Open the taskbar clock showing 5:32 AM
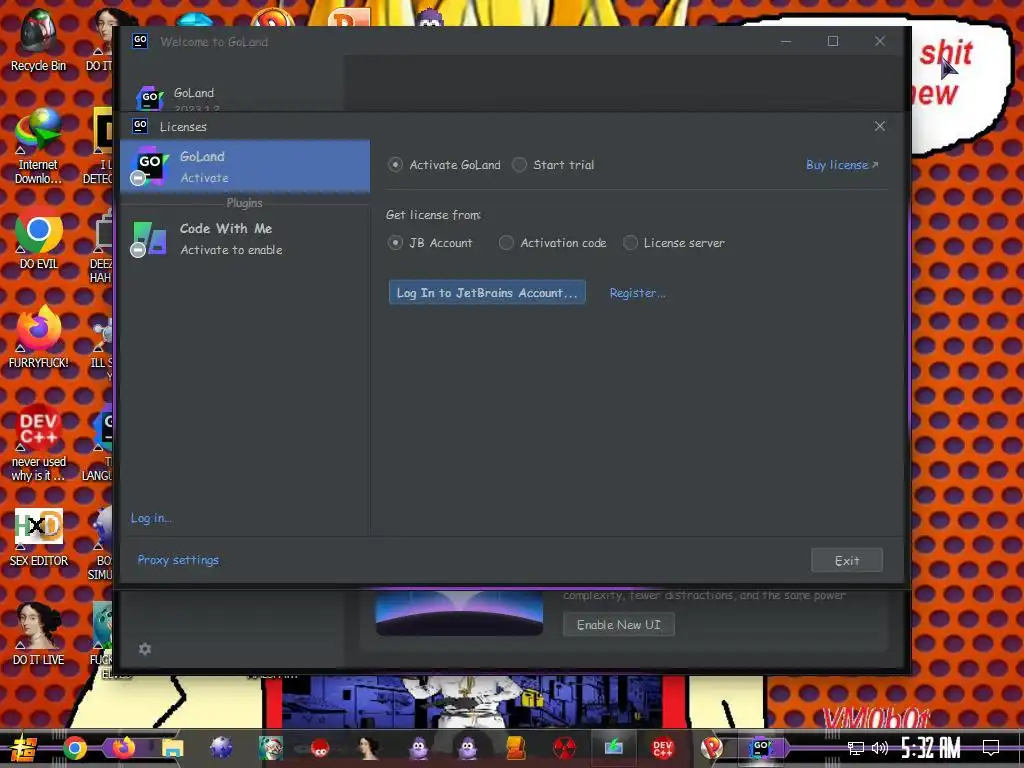The image size is (1024, 768). click(931, 748)
